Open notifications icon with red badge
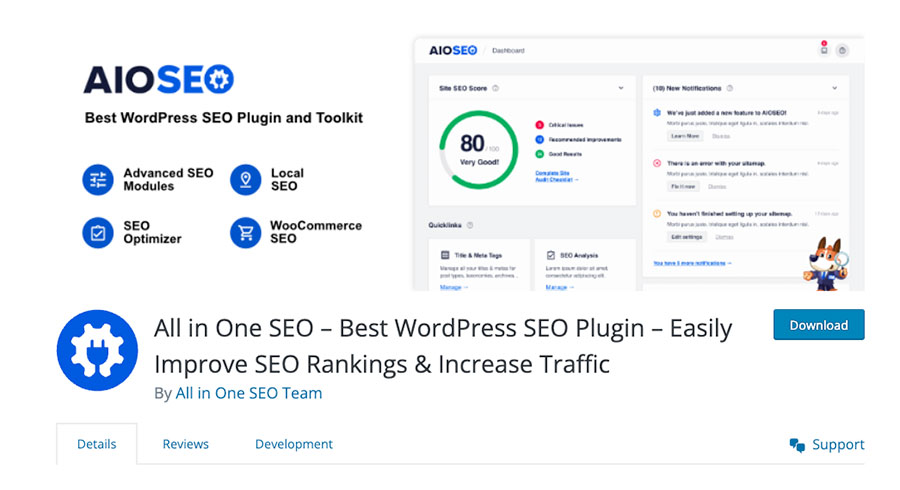 pos(824,49)
